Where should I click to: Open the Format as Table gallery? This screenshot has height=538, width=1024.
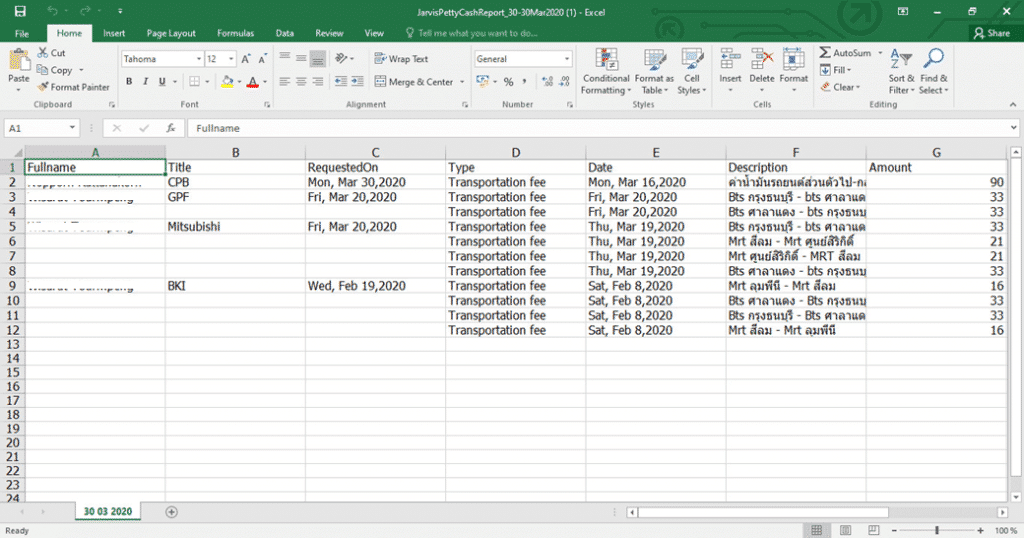coord(654,60)
